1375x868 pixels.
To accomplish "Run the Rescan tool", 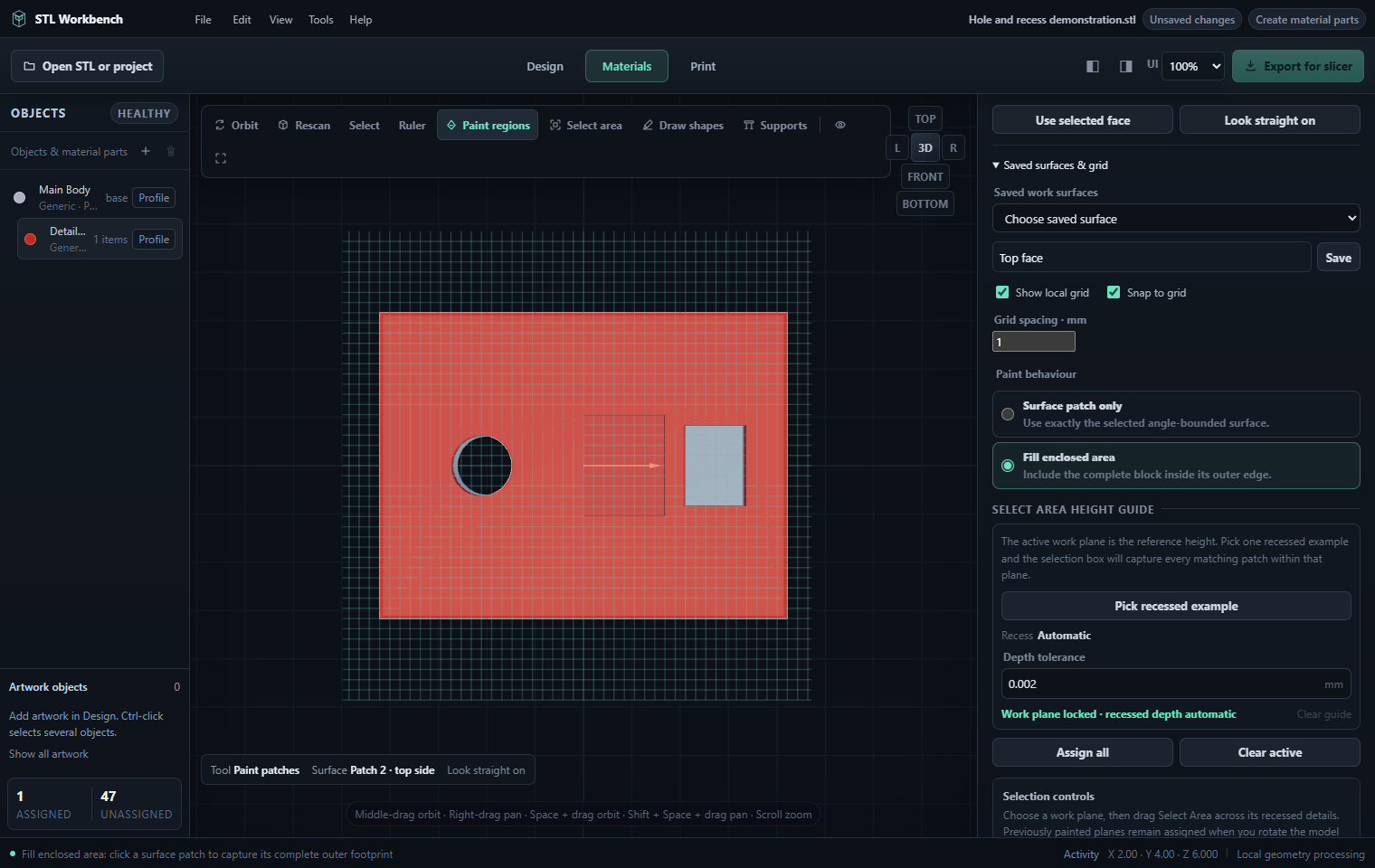I will pos(304,125).
